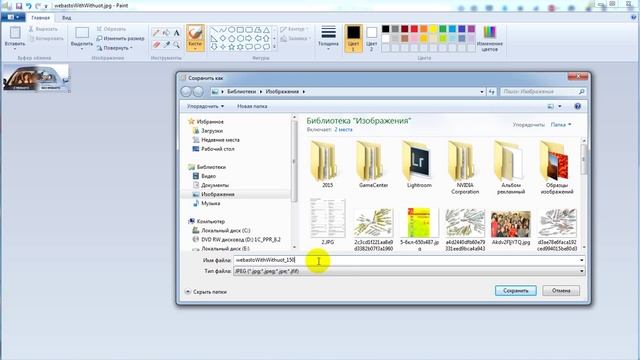Select the 2.JPG thumbnail
The image size is (640, 360).
(327, 222)
